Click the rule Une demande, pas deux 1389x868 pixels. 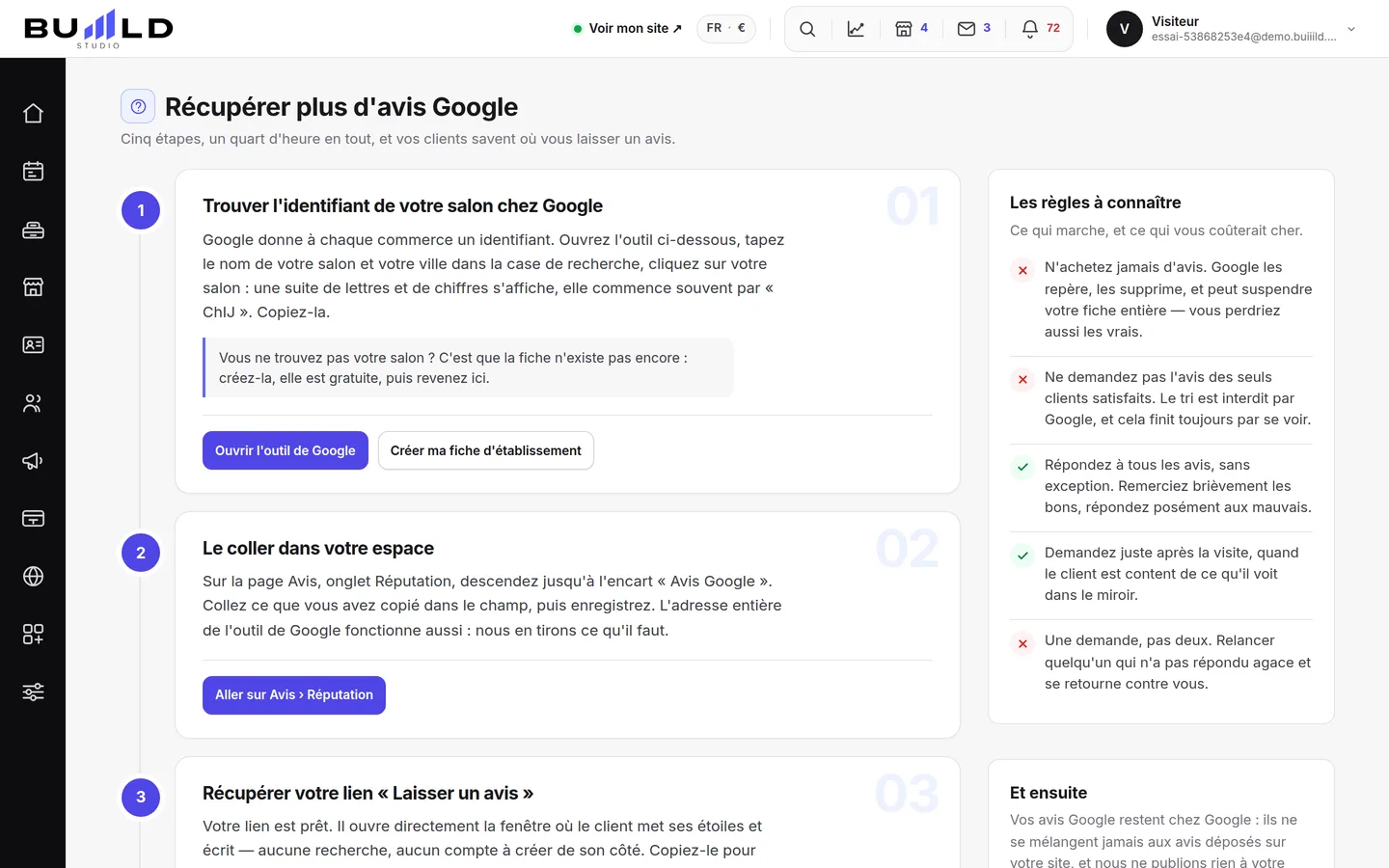(1161, 662)
